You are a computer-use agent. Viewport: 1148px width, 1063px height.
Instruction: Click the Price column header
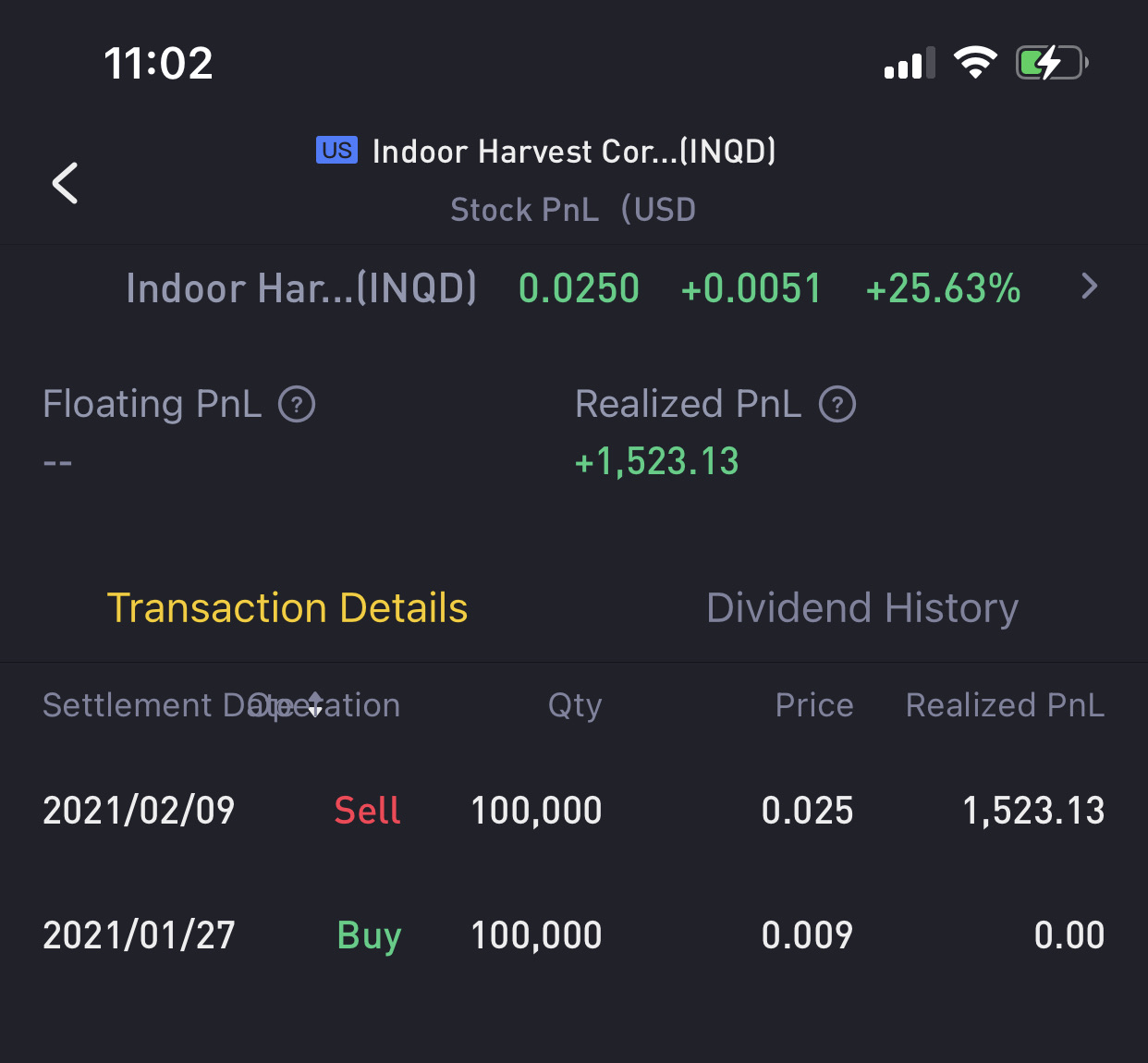click(814, 705)
